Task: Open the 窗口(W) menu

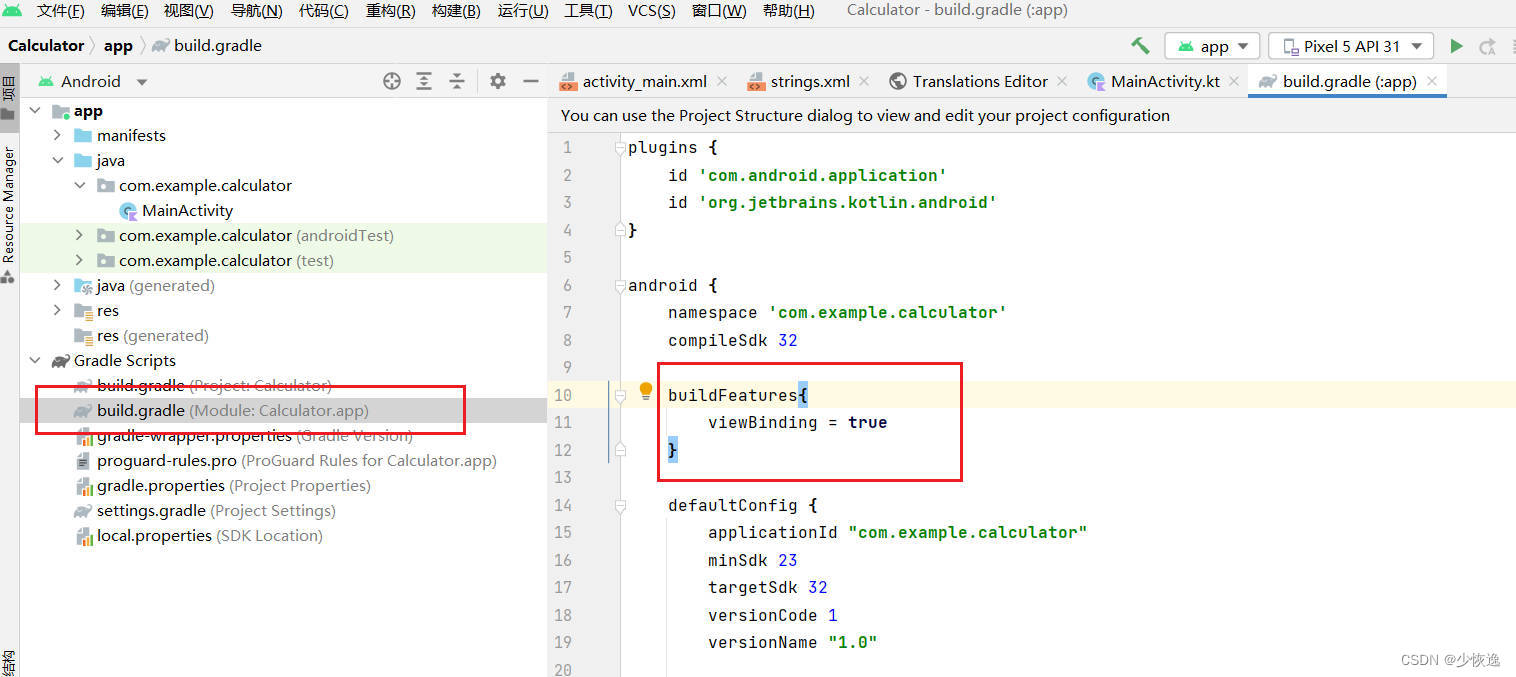Action: (719, 11)
